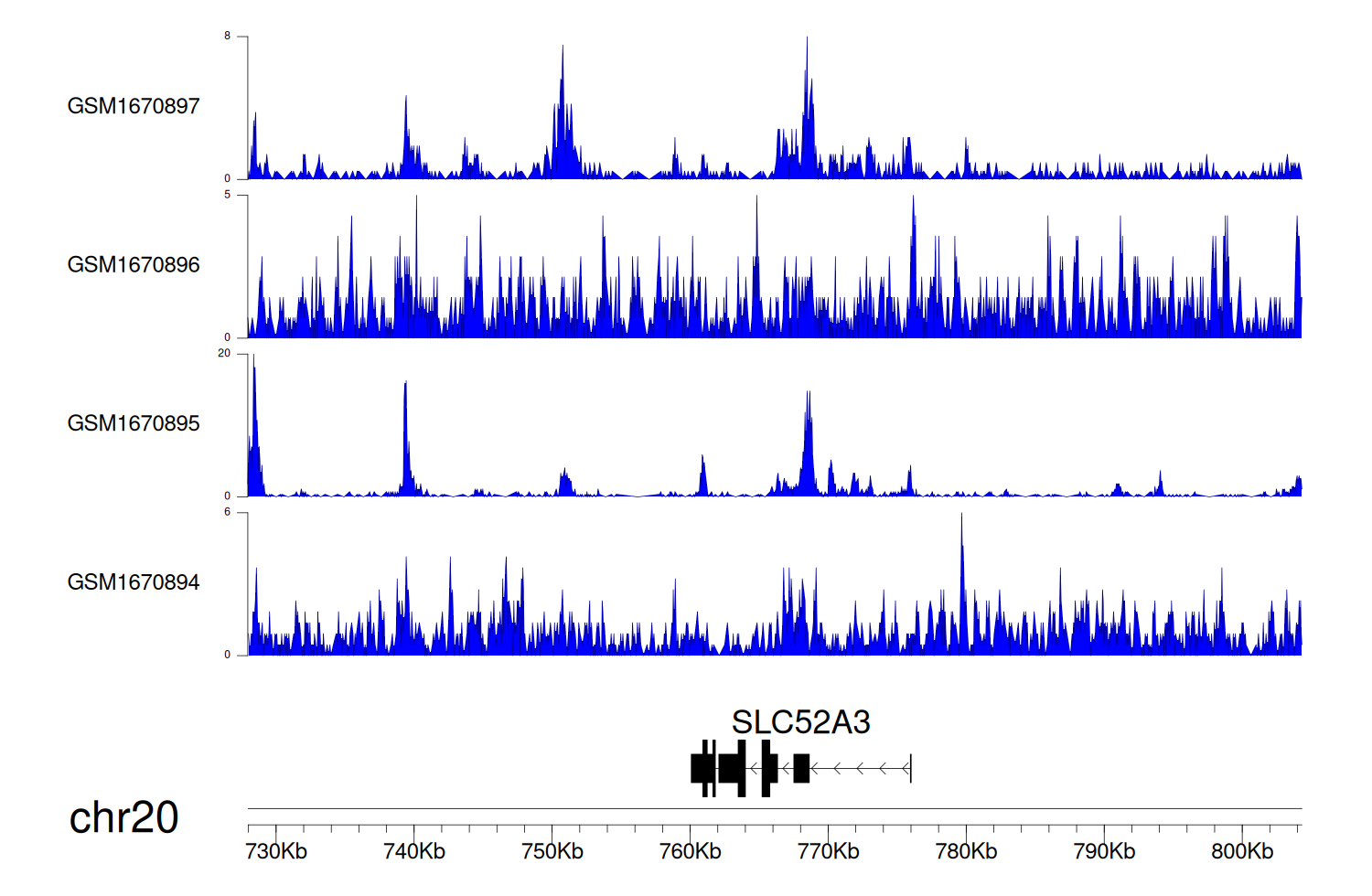Click the rightmost exon block of SLC52A3

click(x=801, y=768)
